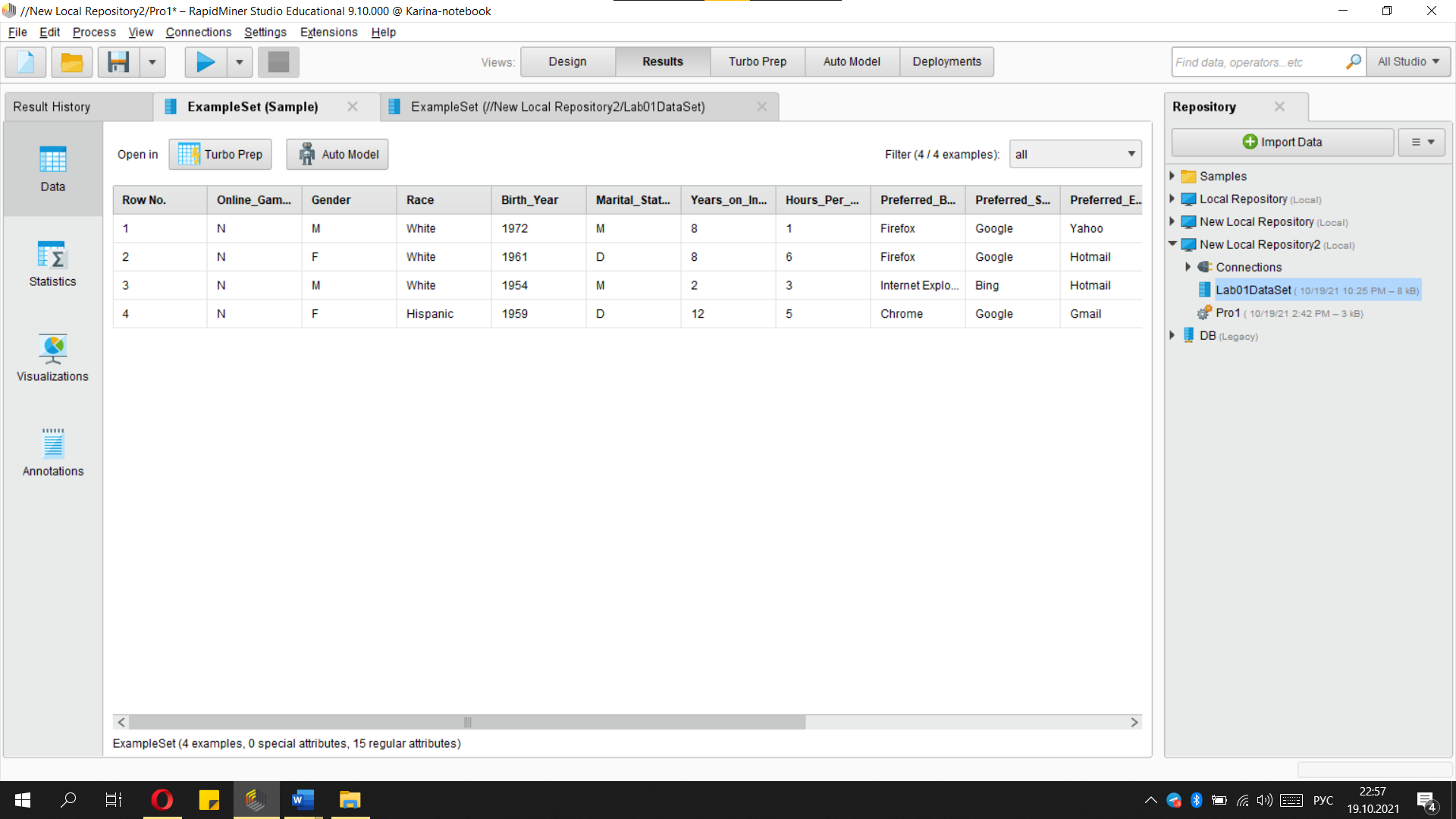The image size is (1456, 819).
Task: Select the Bing search engine cell
Action: point(1012,285)
